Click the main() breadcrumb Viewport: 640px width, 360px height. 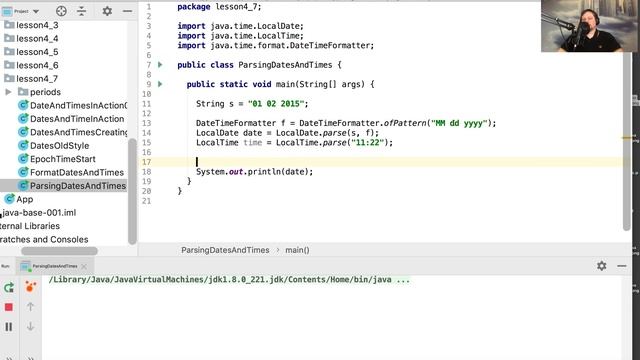click(297, 250)
